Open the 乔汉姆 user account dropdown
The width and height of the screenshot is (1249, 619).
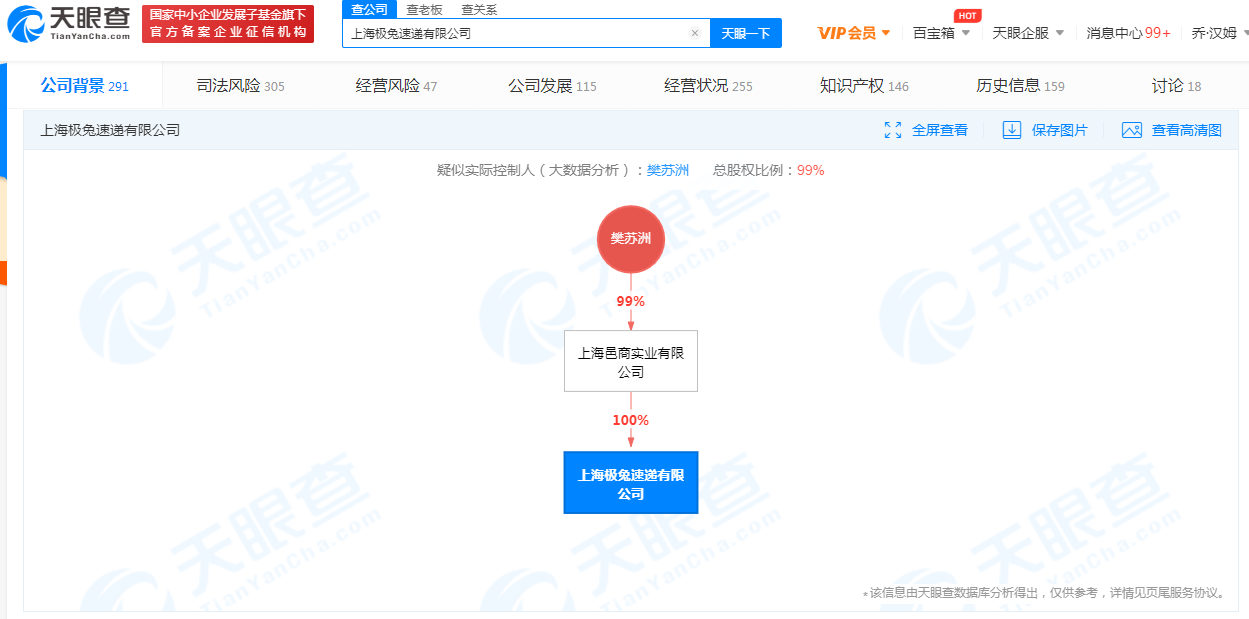(1220, 33)
